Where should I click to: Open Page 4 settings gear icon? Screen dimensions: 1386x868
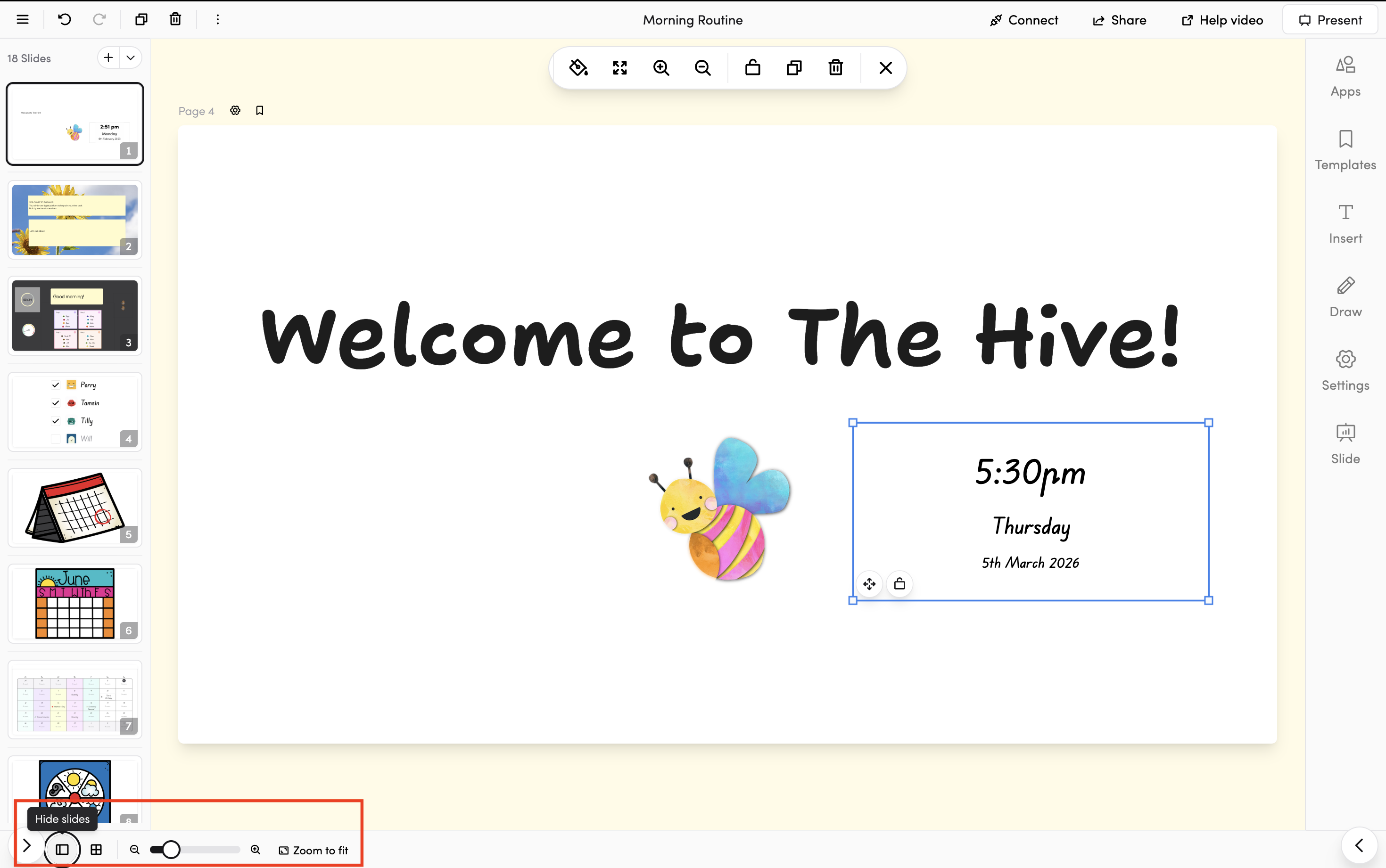[x=235, y=110]
